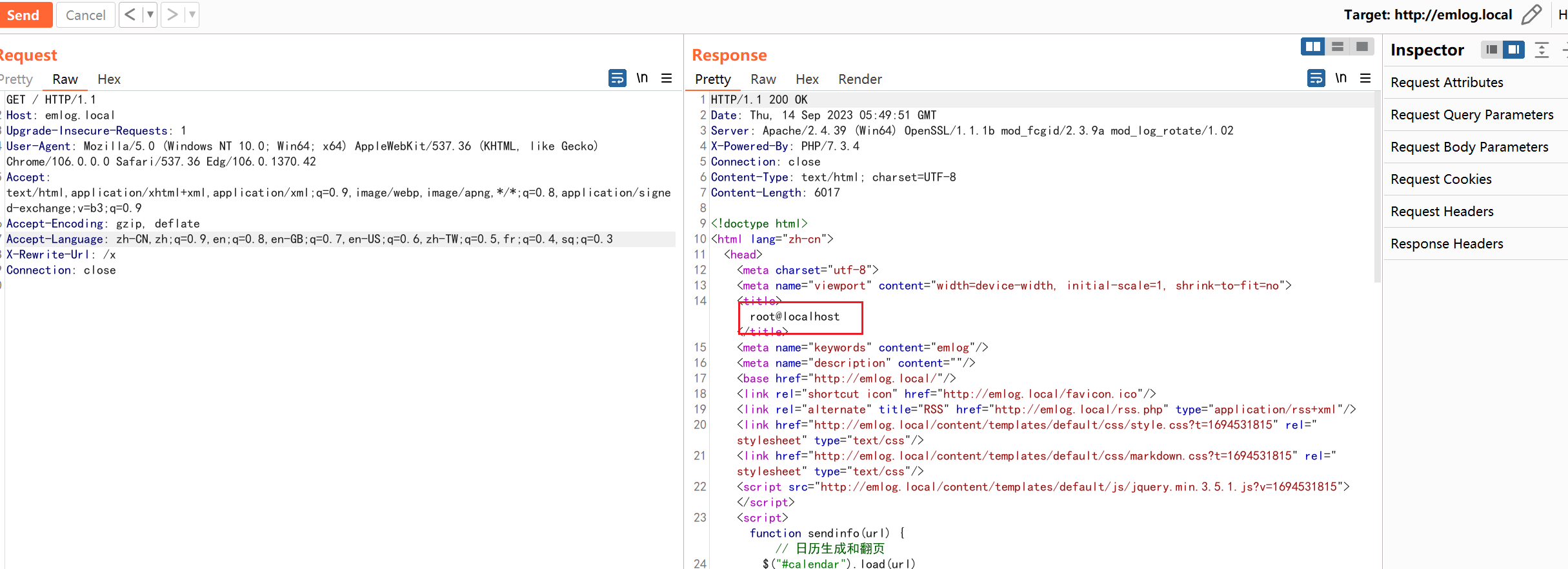Click the pencil icon to edit target
This screenshot has height=569, width=1568.
tap(1531, 15)
